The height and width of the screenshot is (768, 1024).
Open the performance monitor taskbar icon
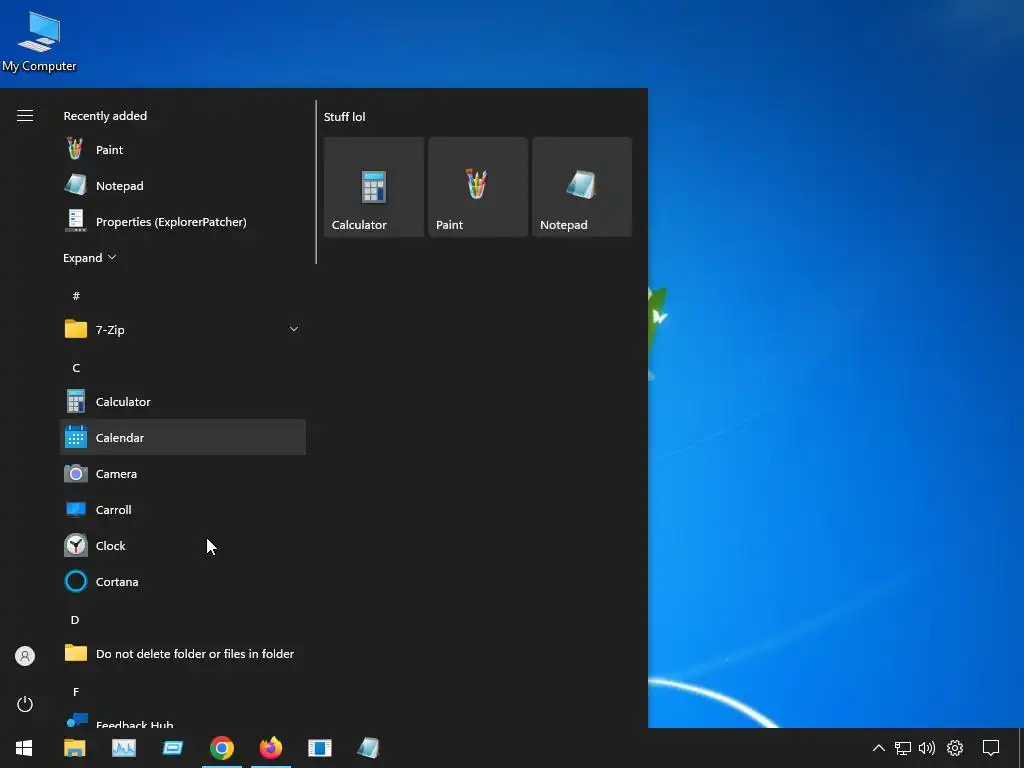(x=123, y=748)
